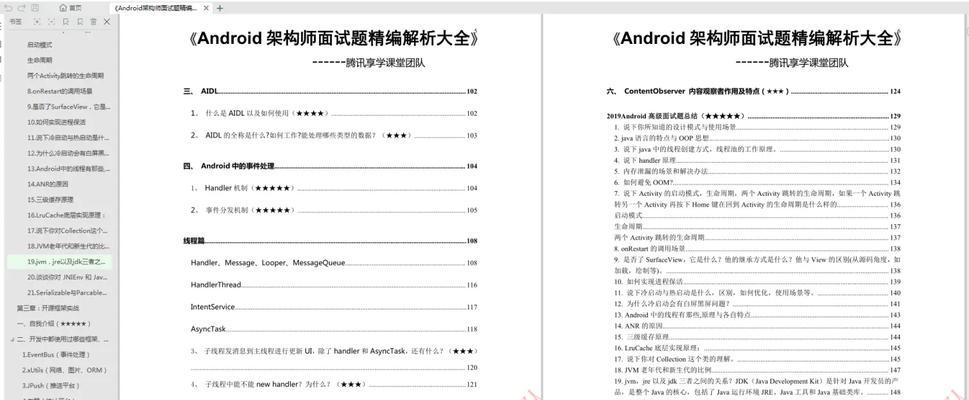Screen dimensions: 969x400
Task: Open bookmark 18.JVM老年代和新生代
Action: [69, 246]
